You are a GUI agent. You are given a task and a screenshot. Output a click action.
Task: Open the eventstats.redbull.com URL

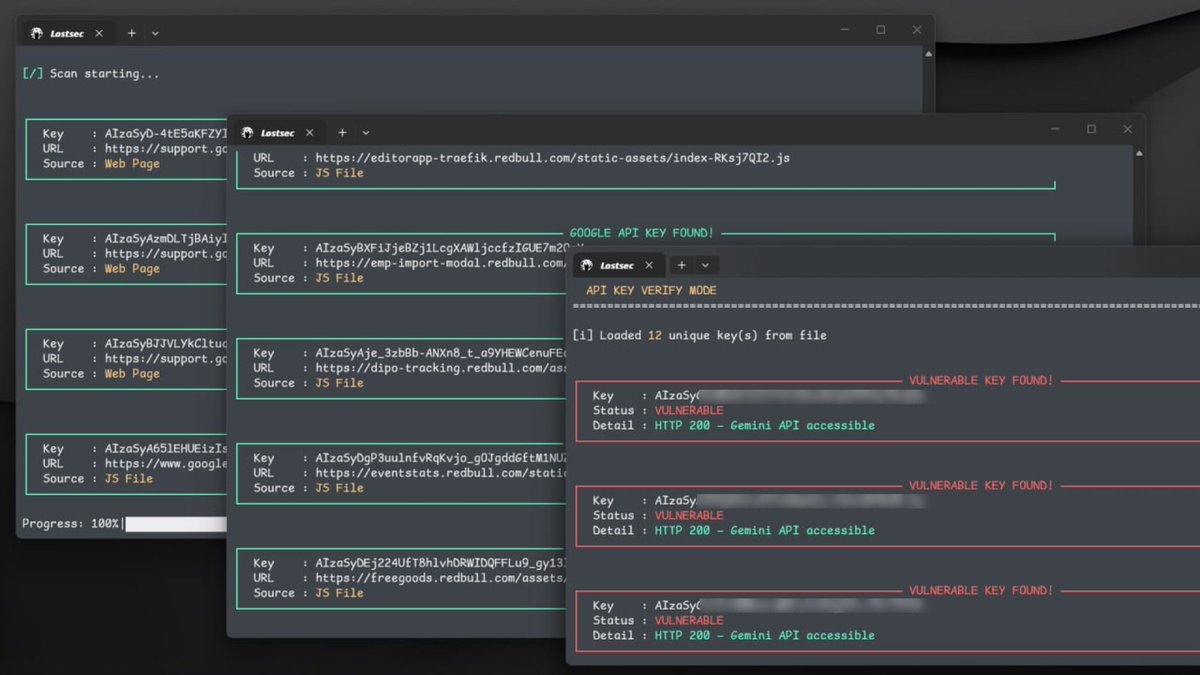click(441, 473)
